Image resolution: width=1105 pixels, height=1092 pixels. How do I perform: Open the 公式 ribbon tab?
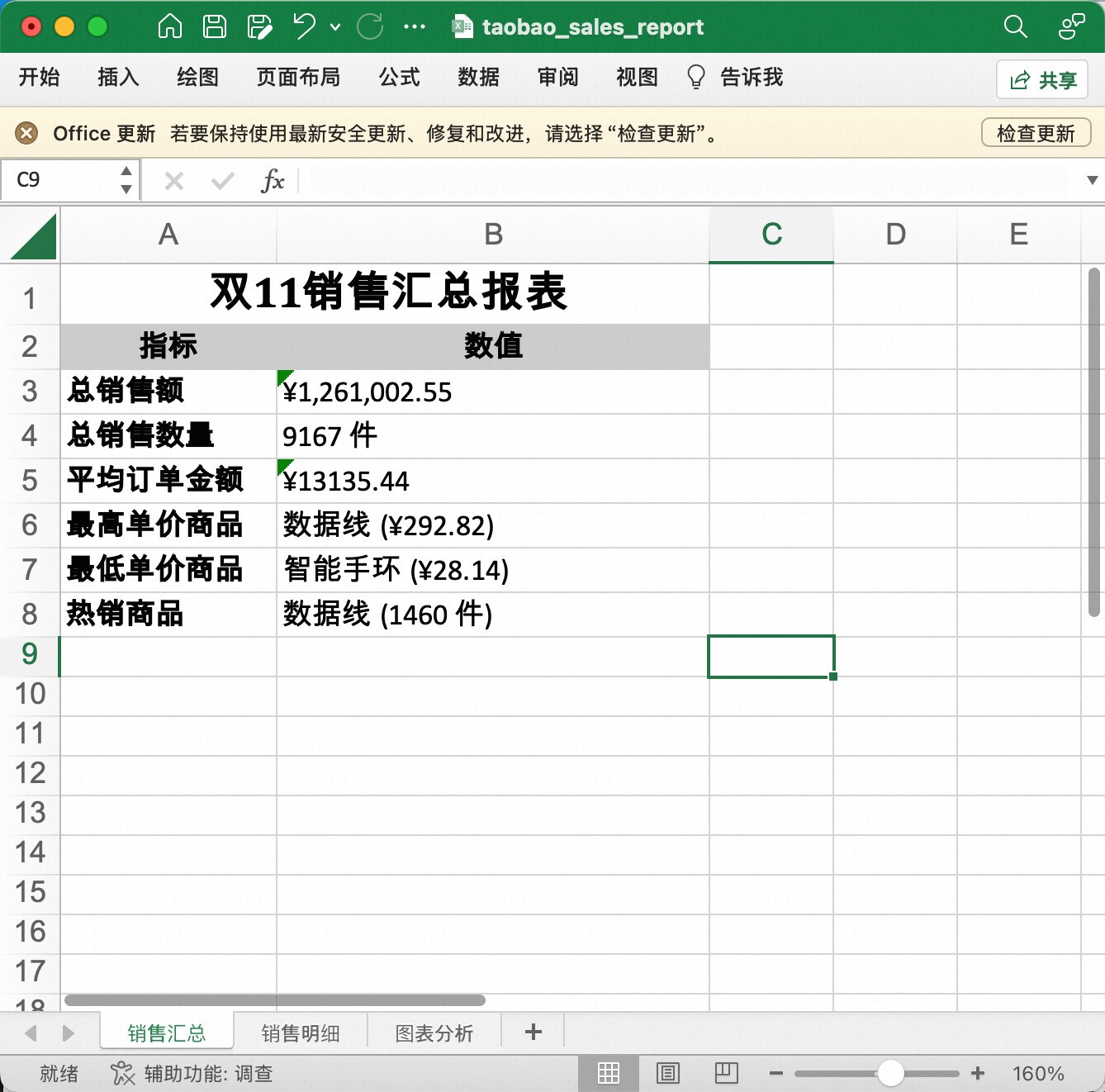tap(399, 78)
